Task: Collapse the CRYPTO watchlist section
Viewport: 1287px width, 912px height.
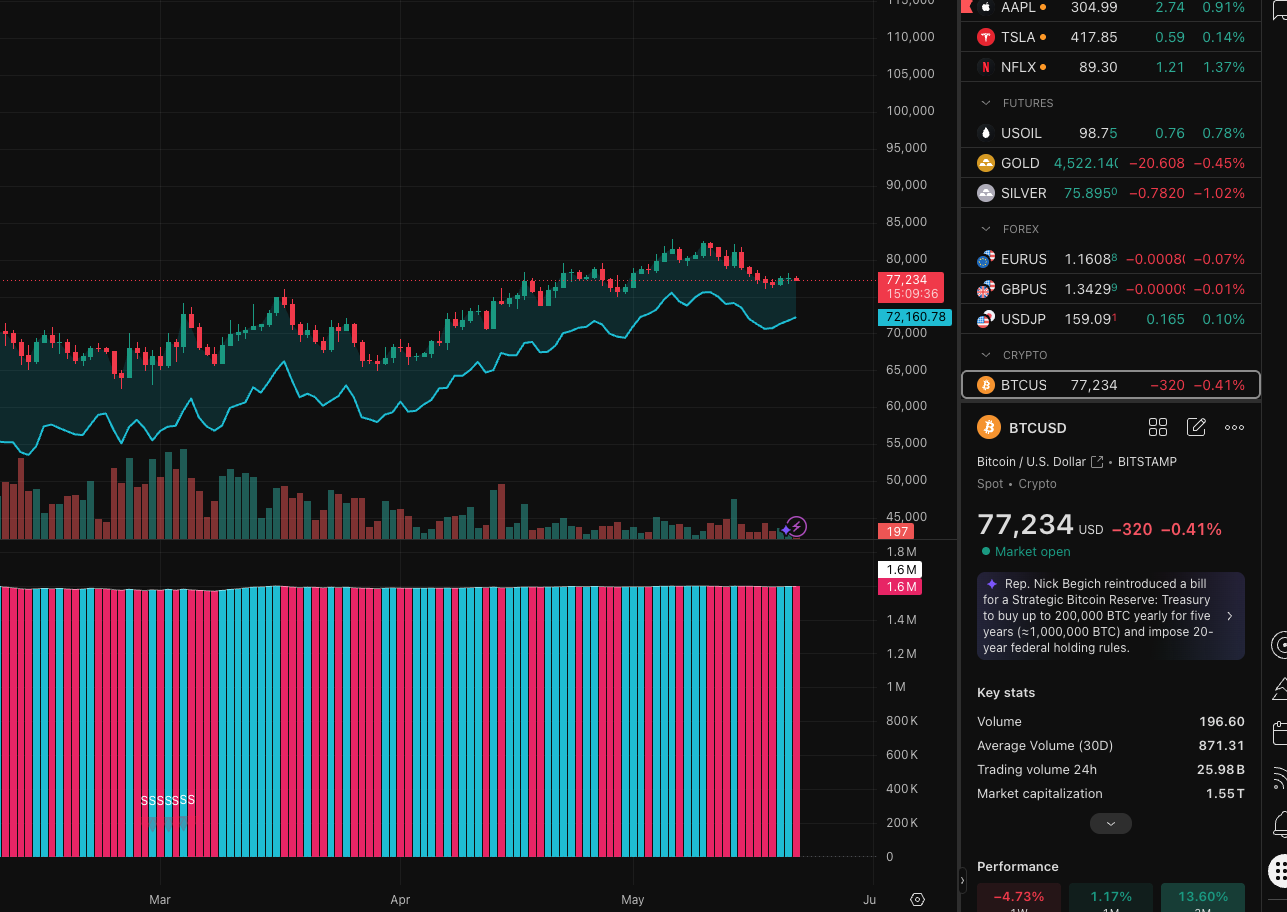Action: click(x=985, y=355)
